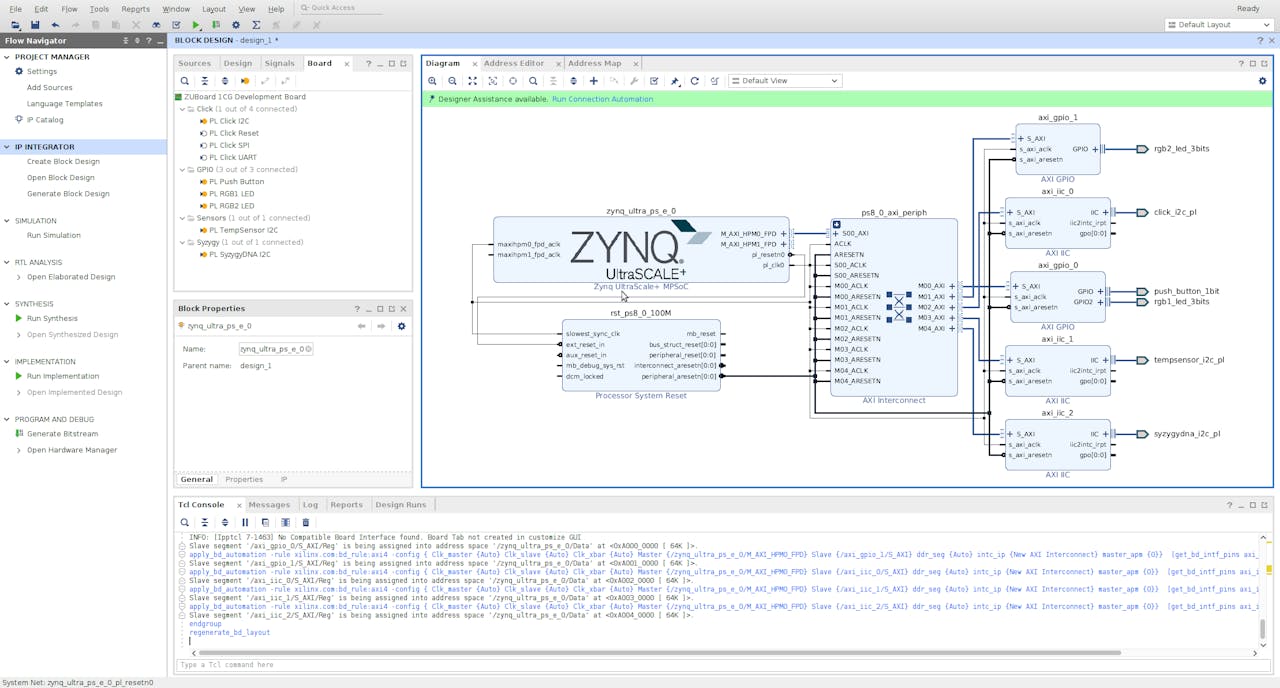This screenshot has width=1280, height=688.
Task: Zoom to fit the block diagram
Action: click(472, 81)
